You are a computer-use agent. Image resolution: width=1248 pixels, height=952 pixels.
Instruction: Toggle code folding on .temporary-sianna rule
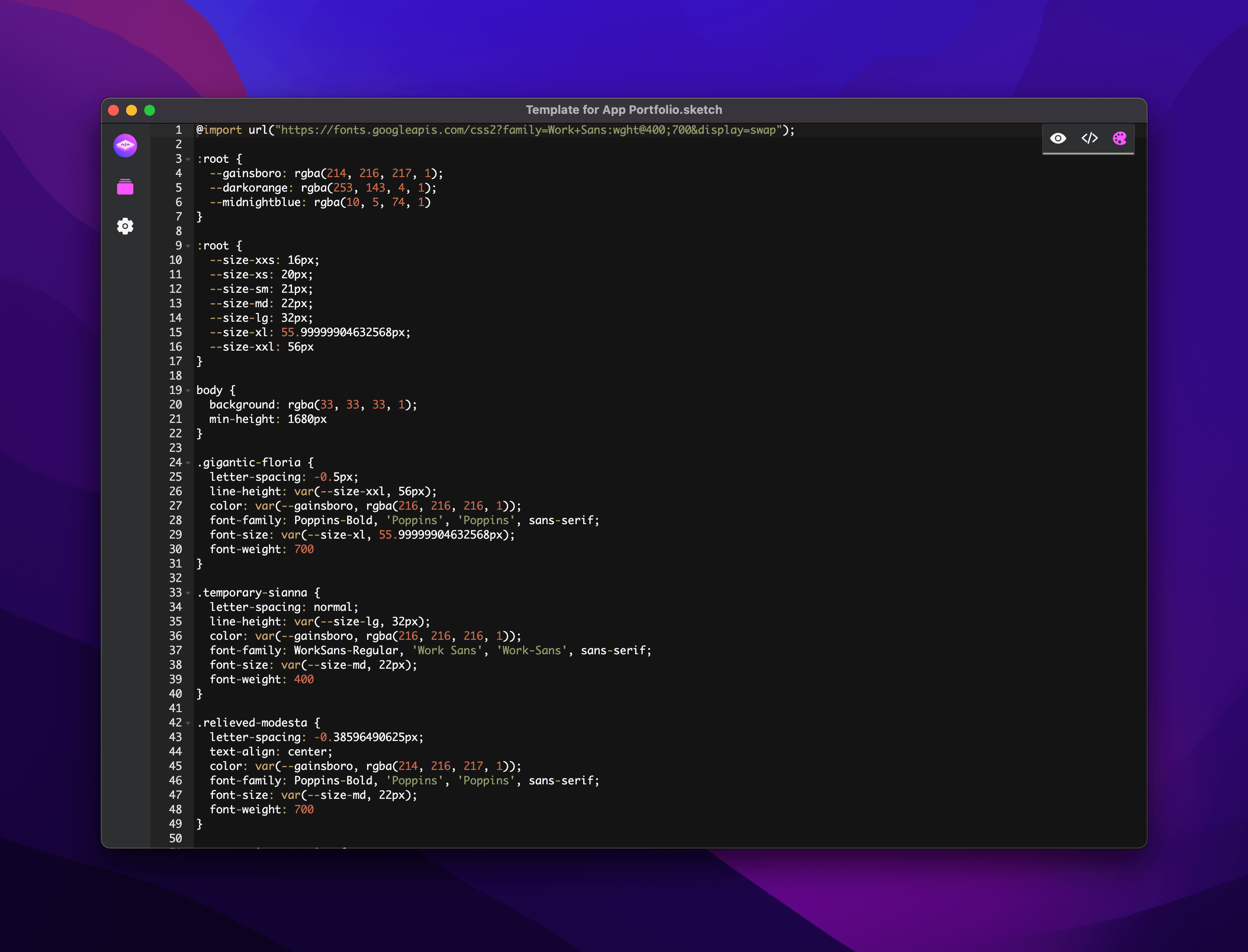pyautogui.click(x=187, y=593)
